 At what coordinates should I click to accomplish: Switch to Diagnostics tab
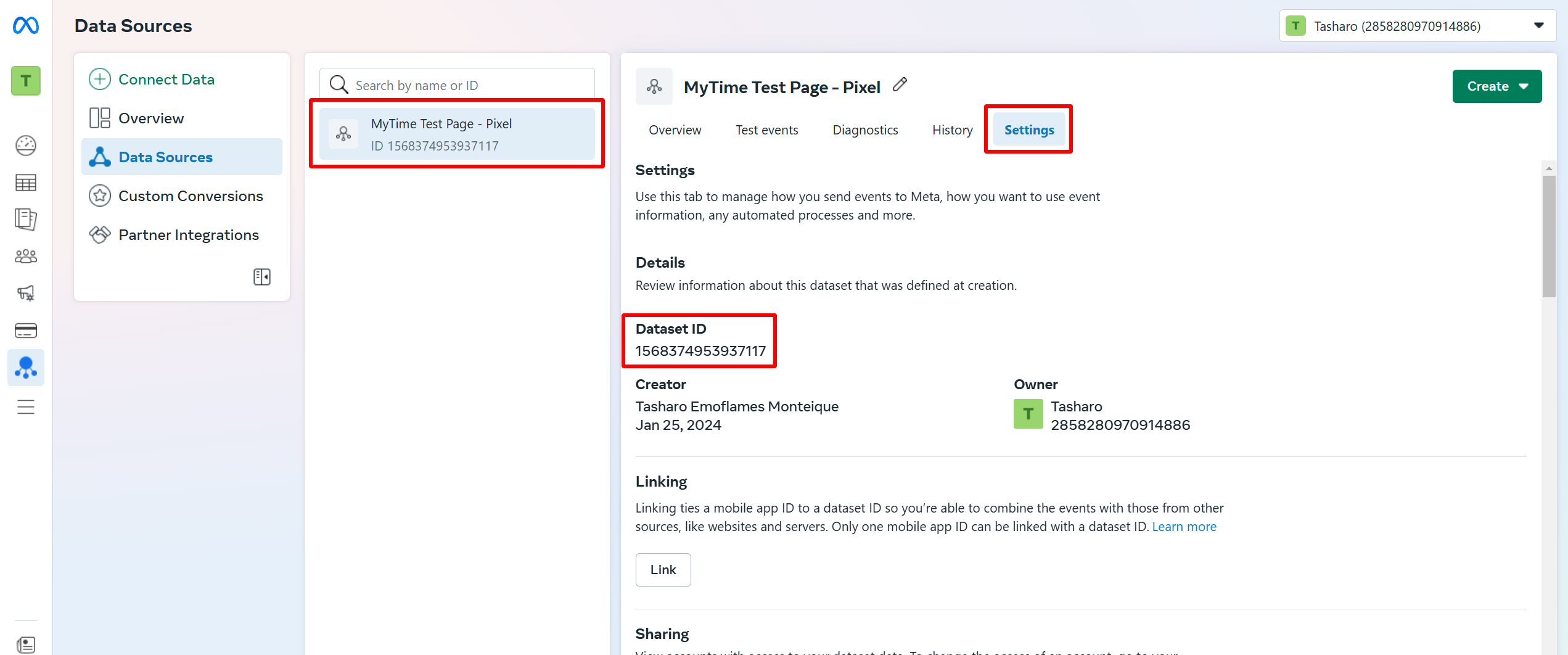tap(865, 130)
